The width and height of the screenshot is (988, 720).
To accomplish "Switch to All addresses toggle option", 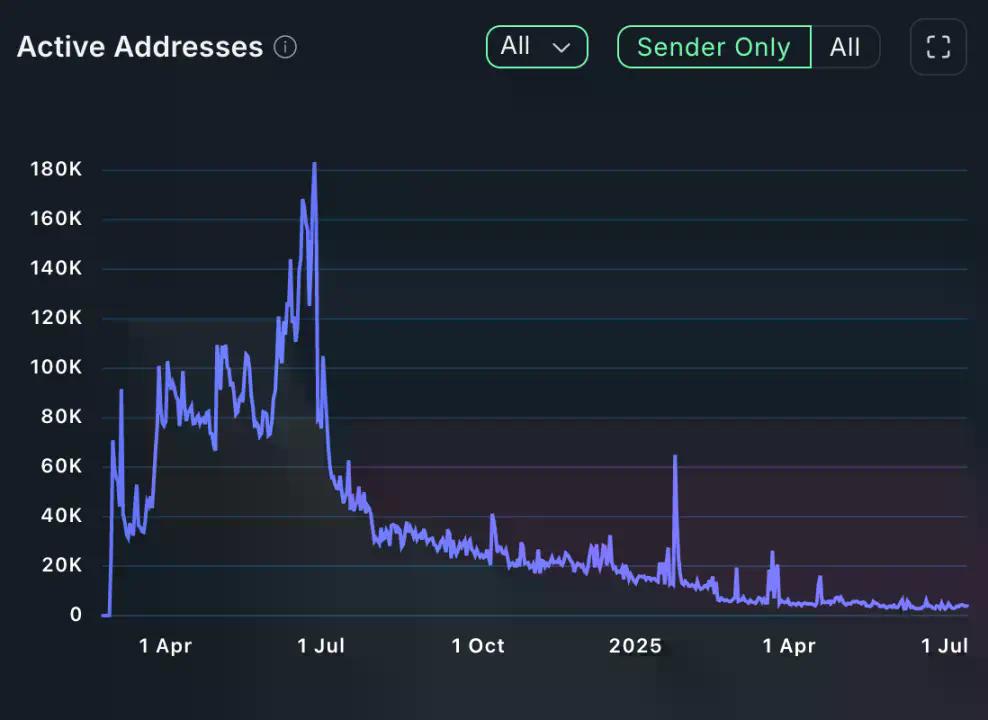I will click(845, 47).
